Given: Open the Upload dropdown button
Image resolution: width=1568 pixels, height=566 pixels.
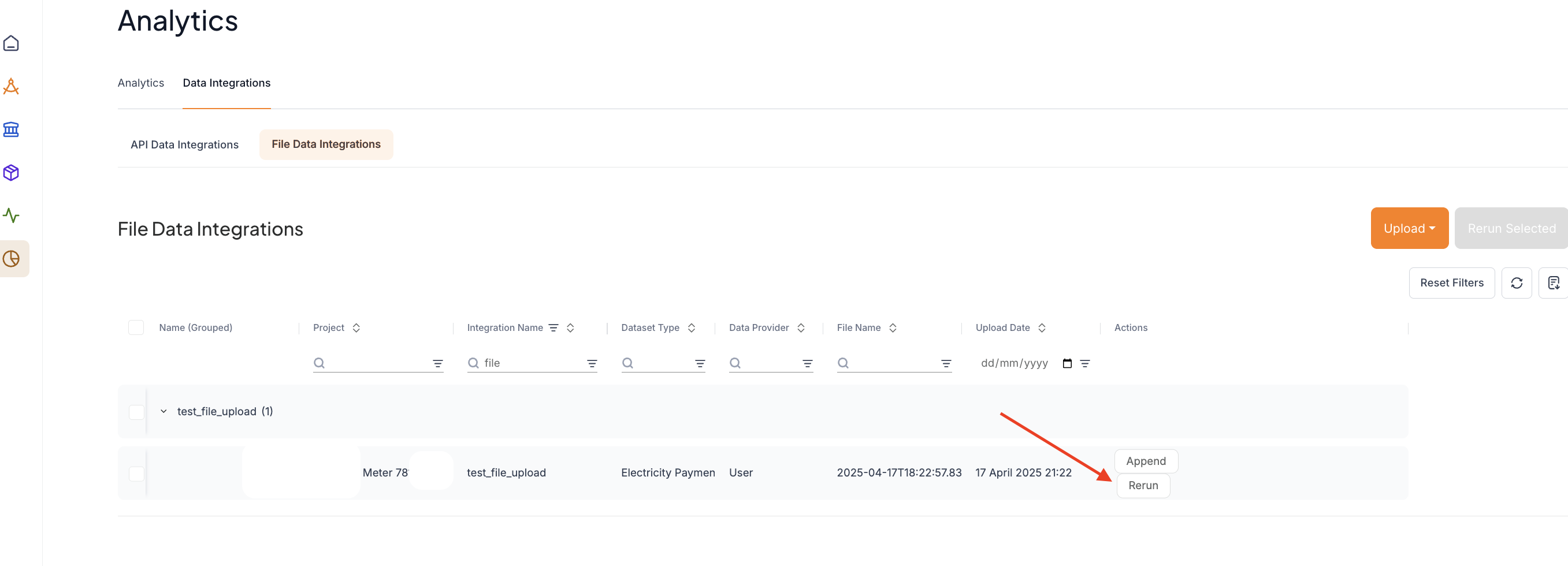Looking at the screenshot, I should (1409, 228).
